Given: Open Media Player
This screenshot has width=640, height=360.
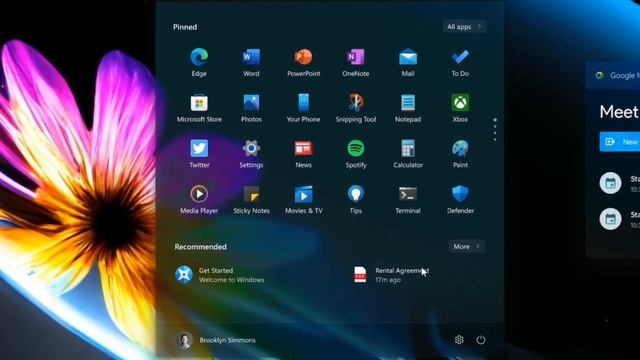Looking at the screenshot, I should click(x=199, y=200).
